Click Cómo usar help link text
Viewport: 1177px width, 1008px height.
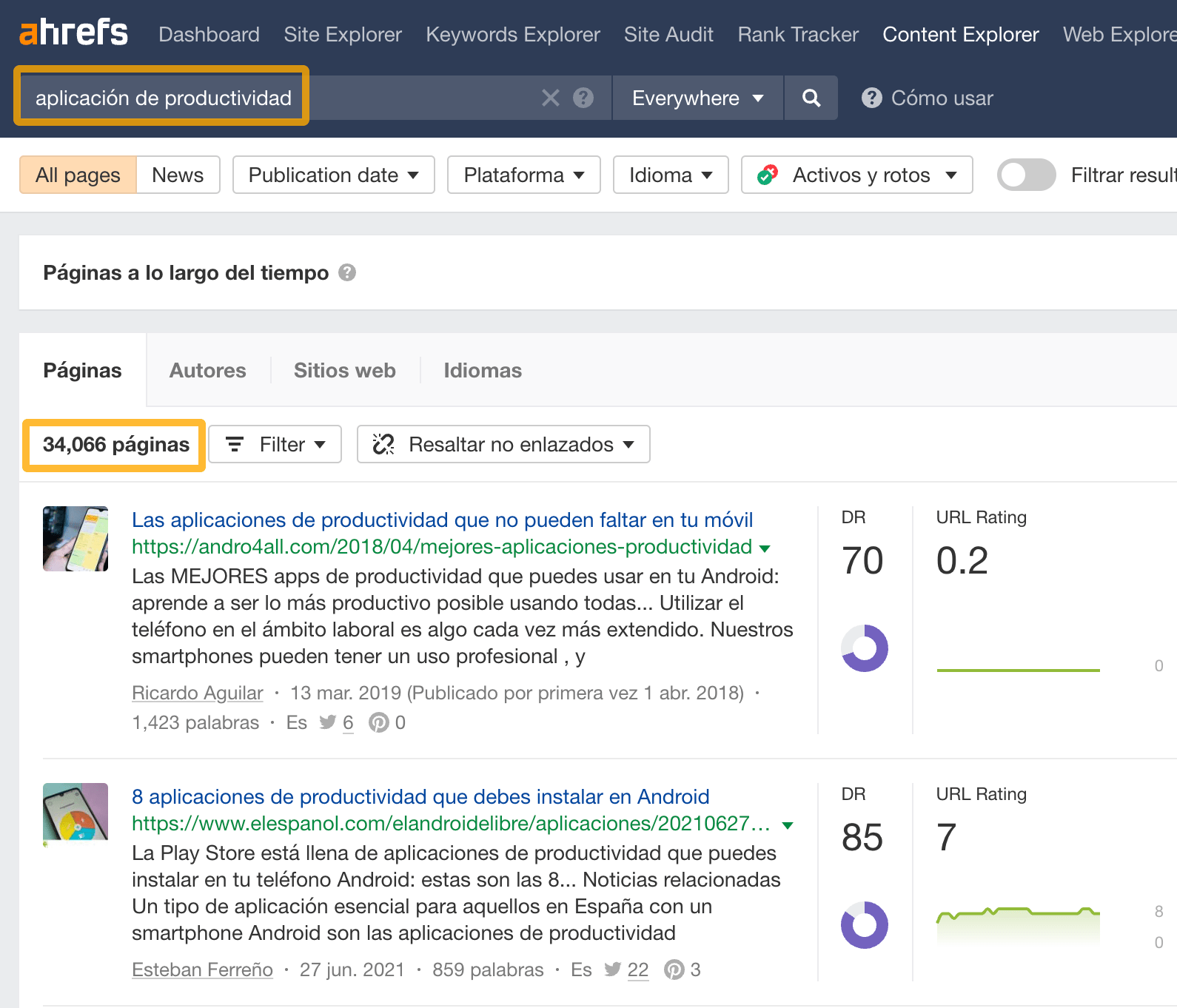pos(942,98)
